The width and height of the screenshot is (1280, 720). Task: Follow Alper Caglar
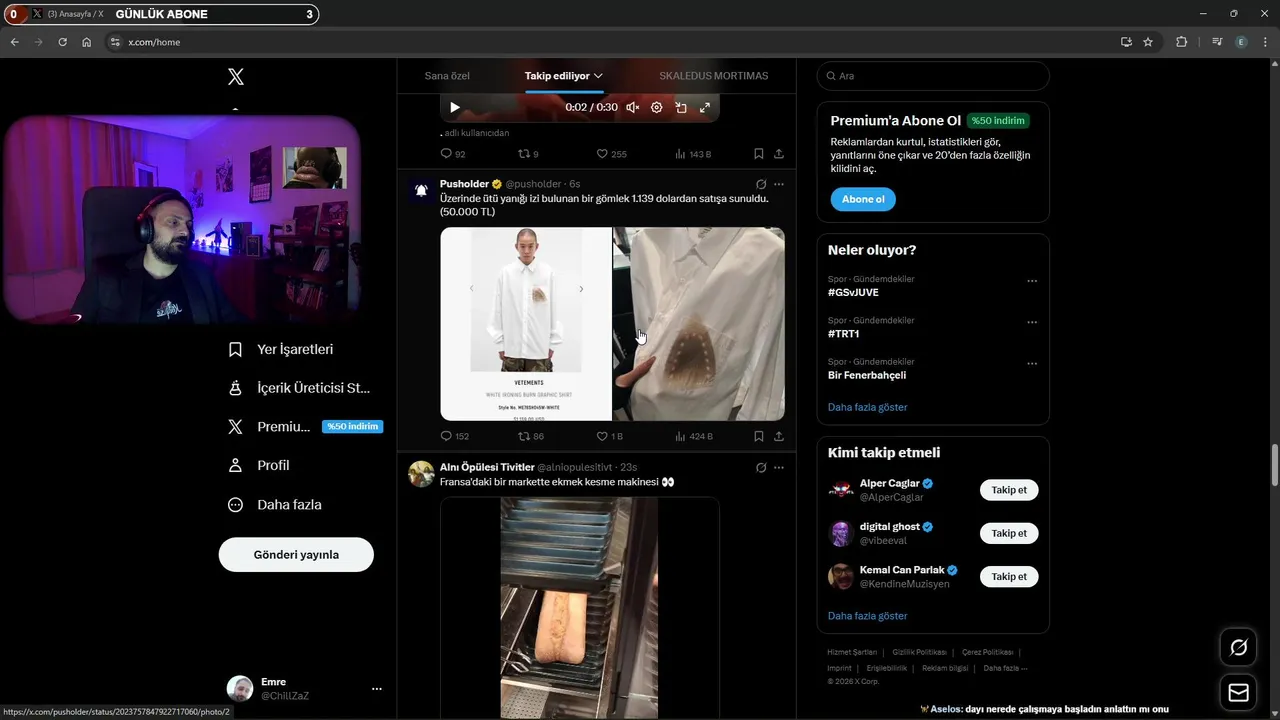(x=1009, y=490)
